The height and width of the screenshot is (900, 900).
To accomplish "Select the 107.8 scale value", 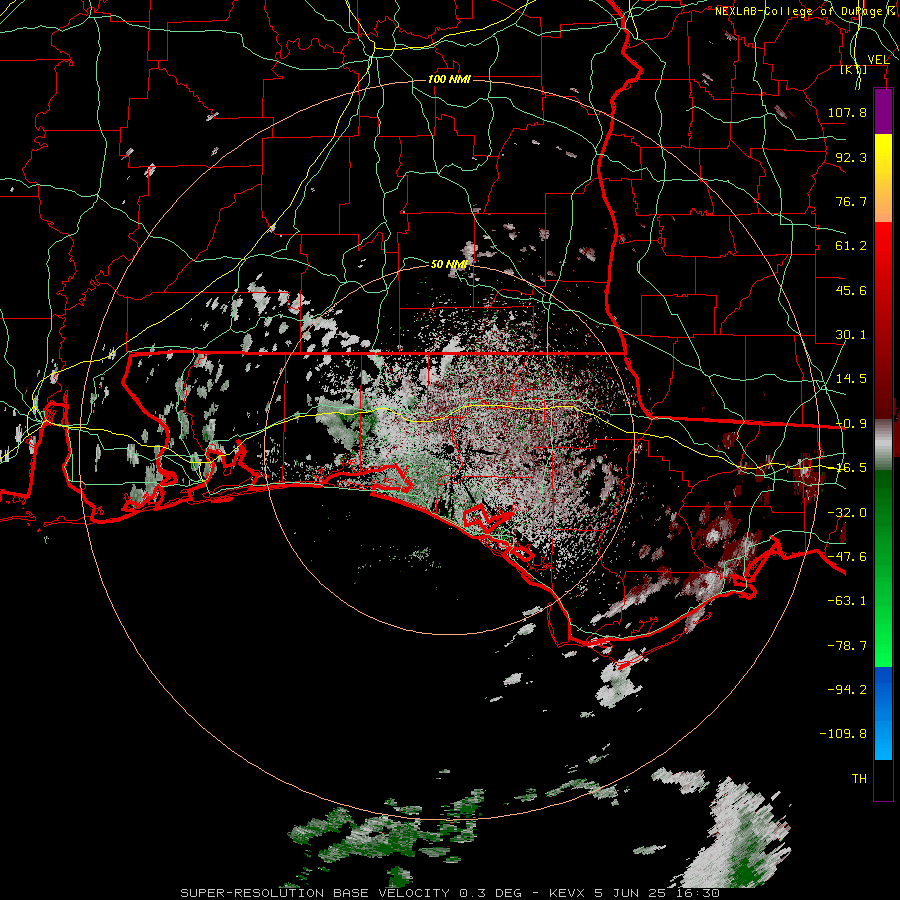I will (x=847, y=112).
